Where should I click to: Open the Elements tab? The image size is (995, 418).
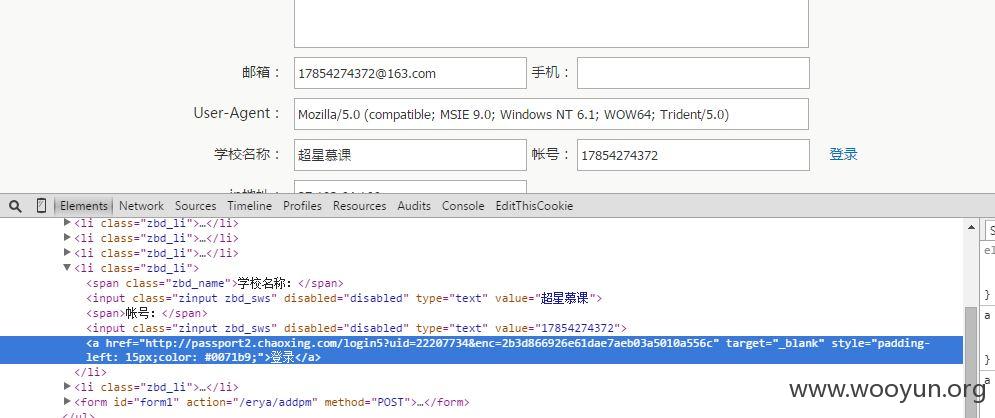(x=84, y=206)
